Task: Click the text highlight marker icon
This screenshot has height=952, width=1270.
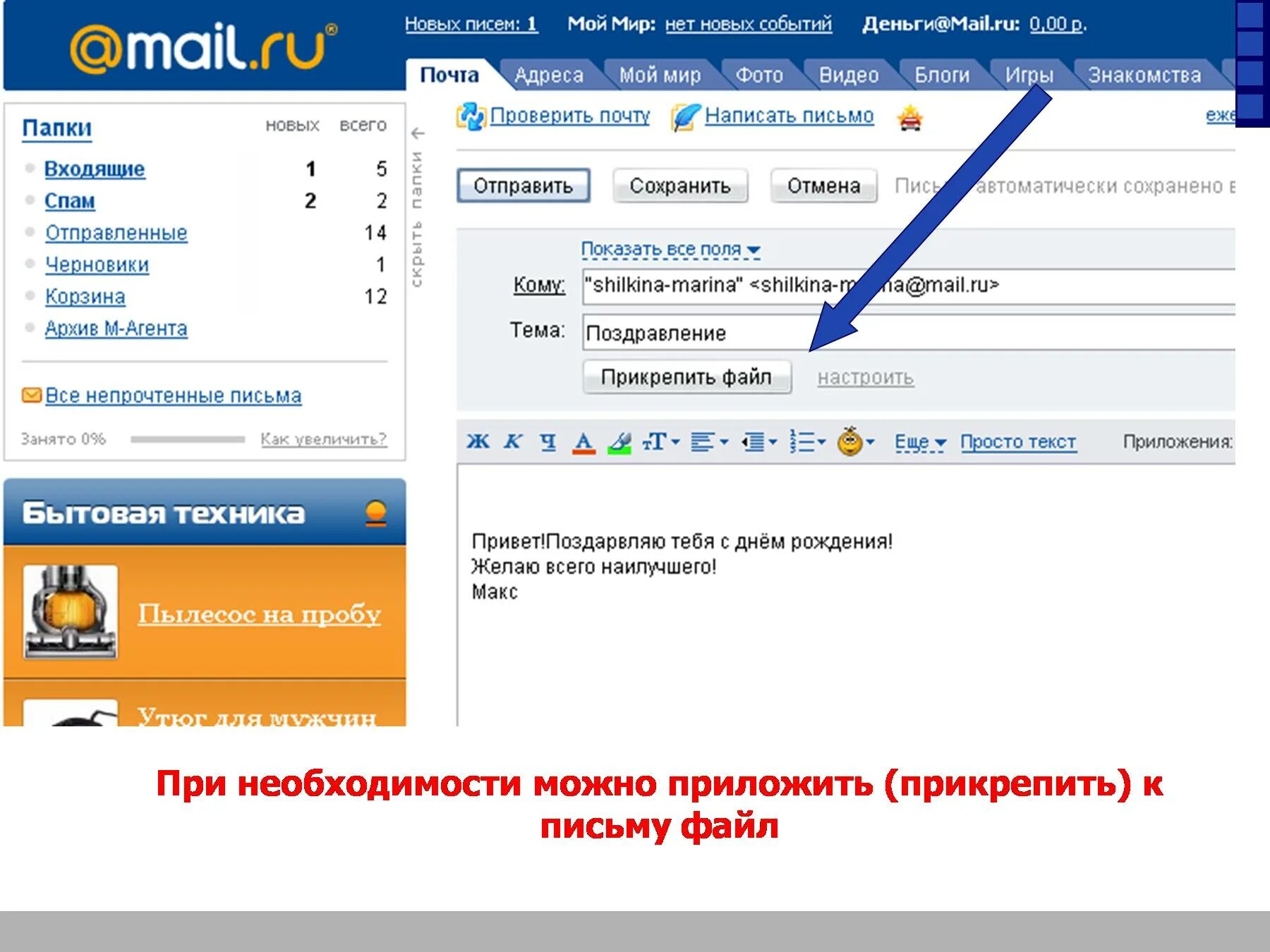Action: (x=619, y=442)
